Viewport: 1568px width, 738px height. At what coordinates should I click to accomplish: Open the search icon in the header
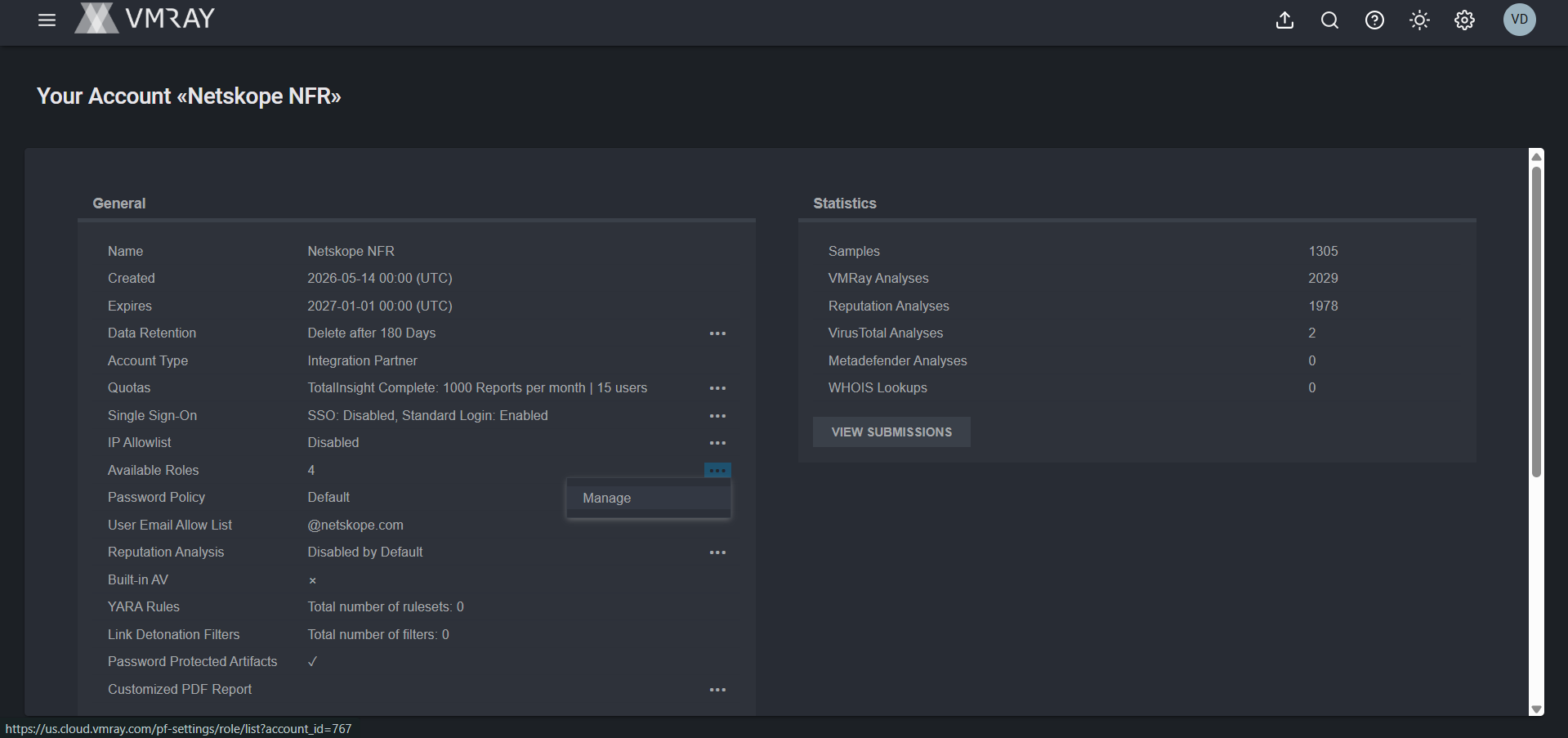coord(1329,20)
